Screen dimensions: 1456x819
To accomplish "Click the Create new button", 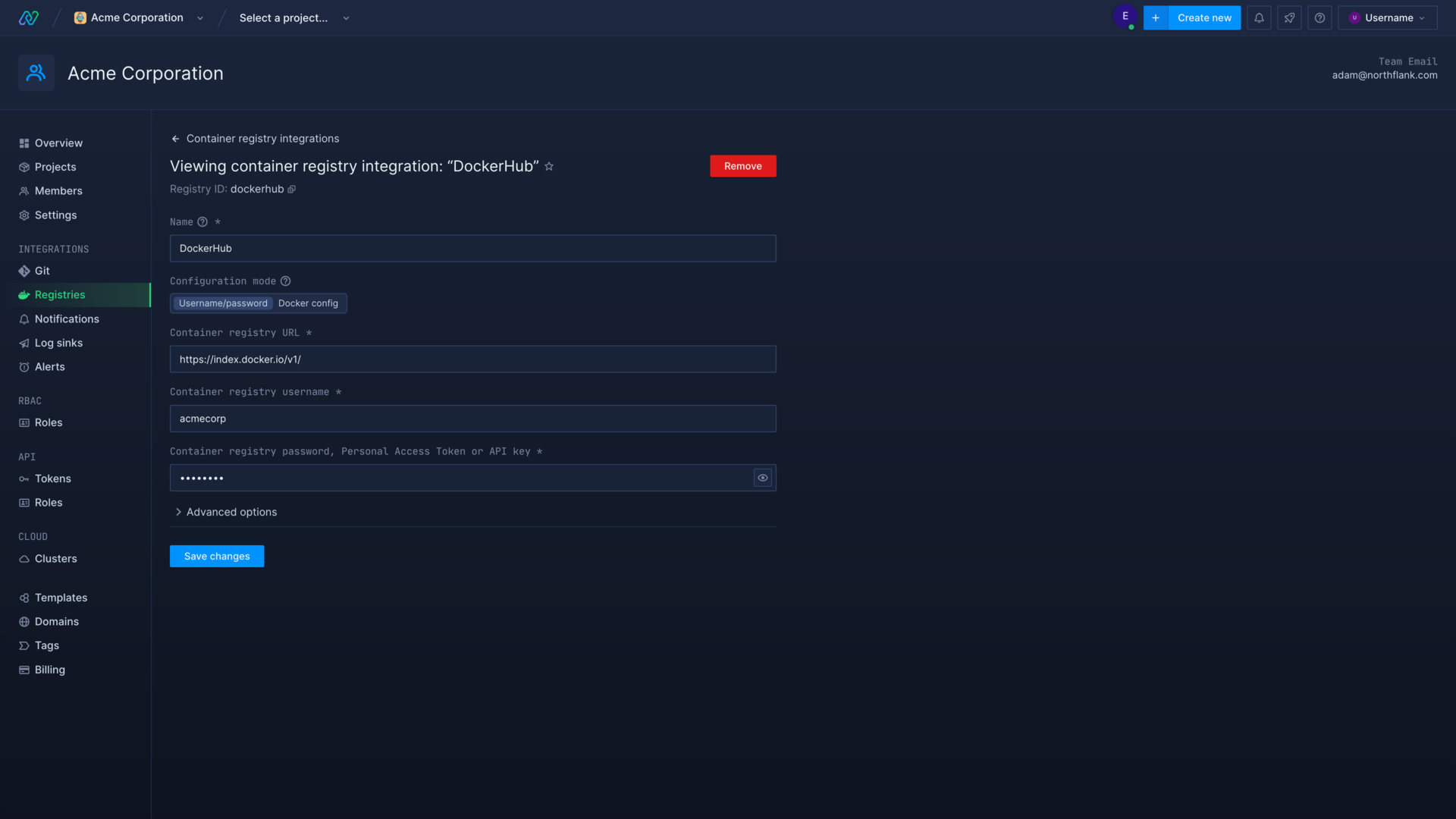I will (x=1204, y=17).
